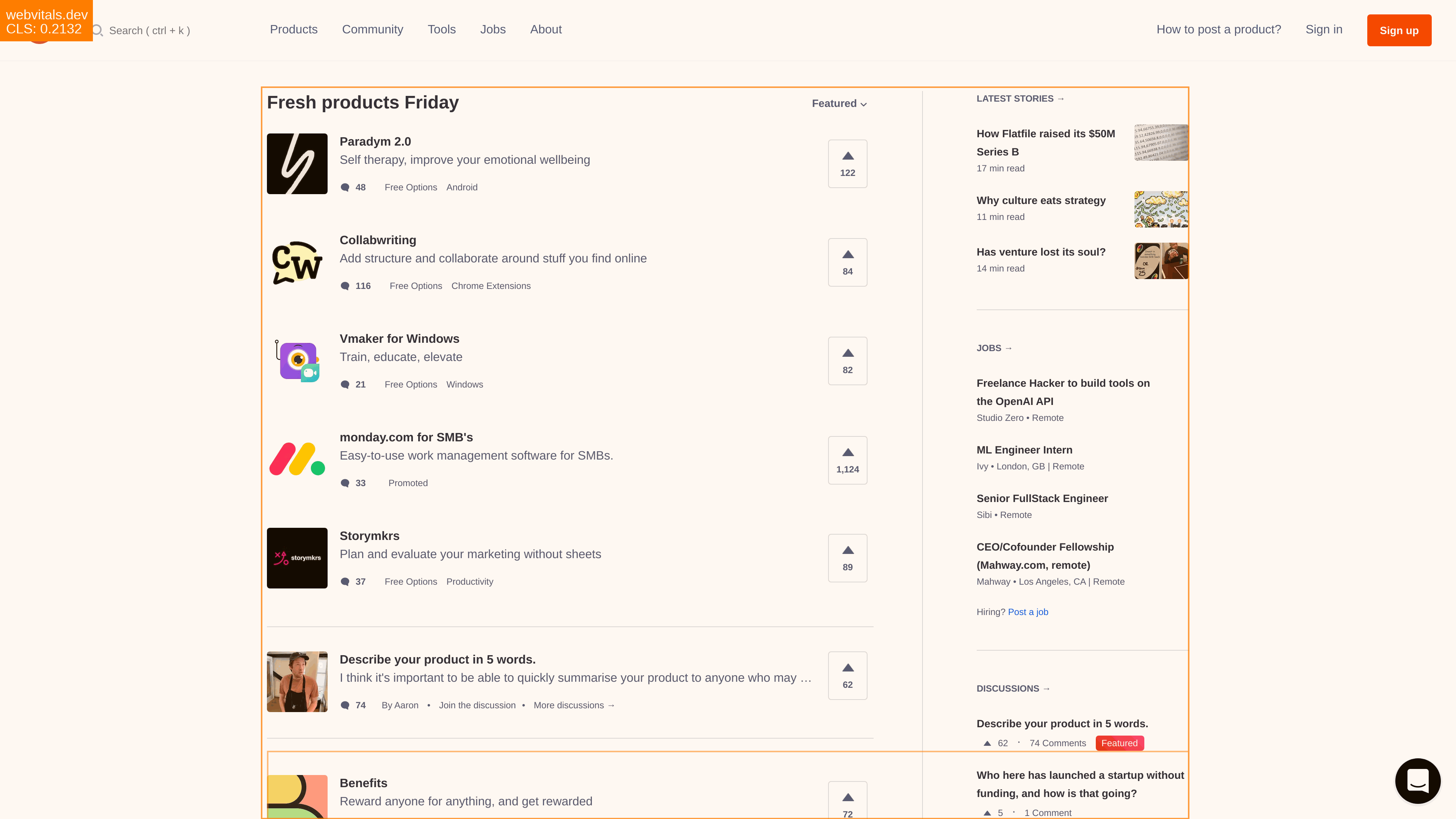Open the Benefits product logo
The width and height of the screenshot is (1456, 819).
[297, 796]
